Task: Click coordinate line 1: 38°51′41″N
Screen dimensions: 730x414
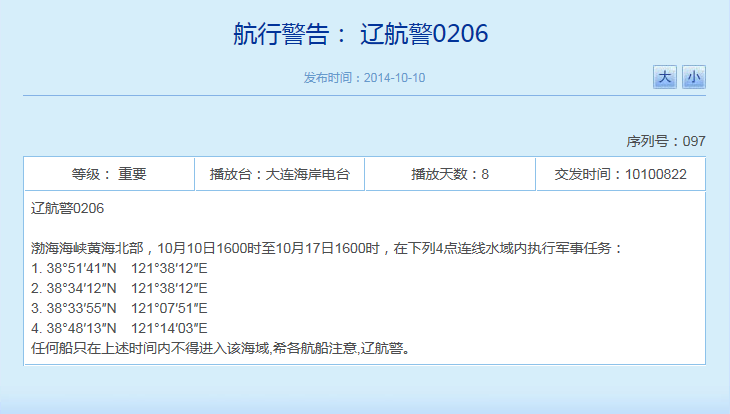Action: coord(75,268)
